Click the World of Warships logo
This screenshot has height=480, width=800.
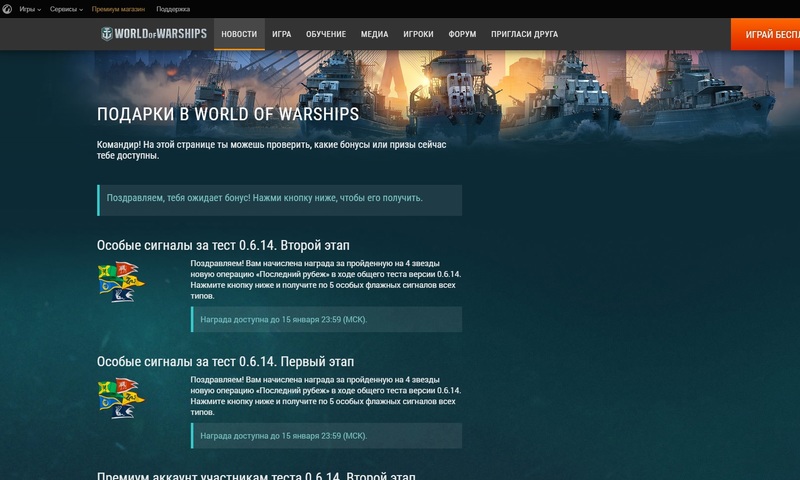154,34
